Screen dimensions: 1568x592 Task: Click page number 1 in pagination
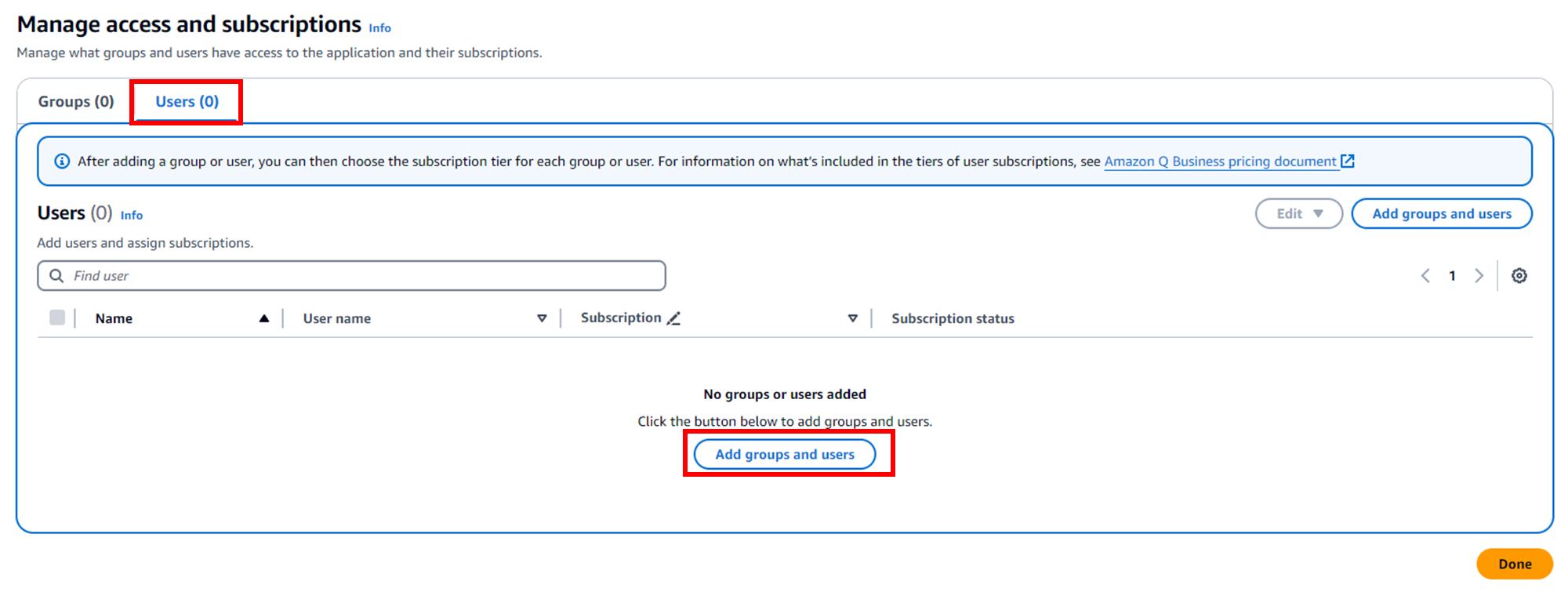[1452, 276]
